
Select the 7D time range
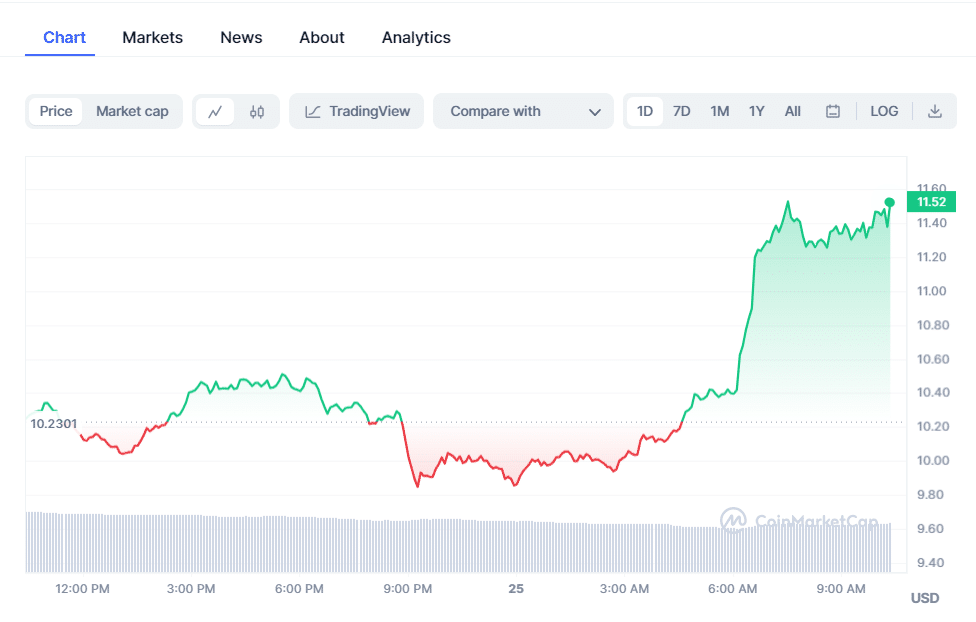tap(682, 111)
